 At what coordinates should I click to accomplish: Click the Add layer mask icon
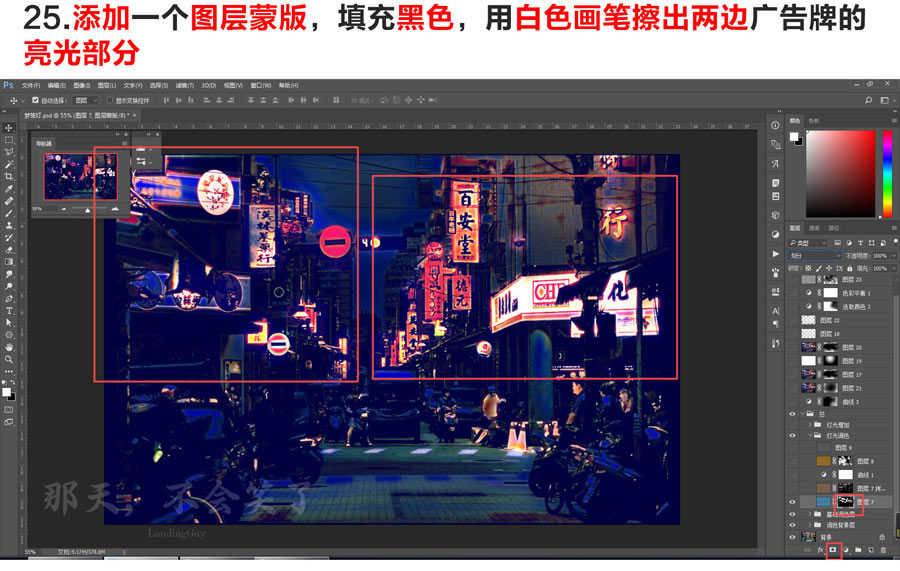coord(833,550)
